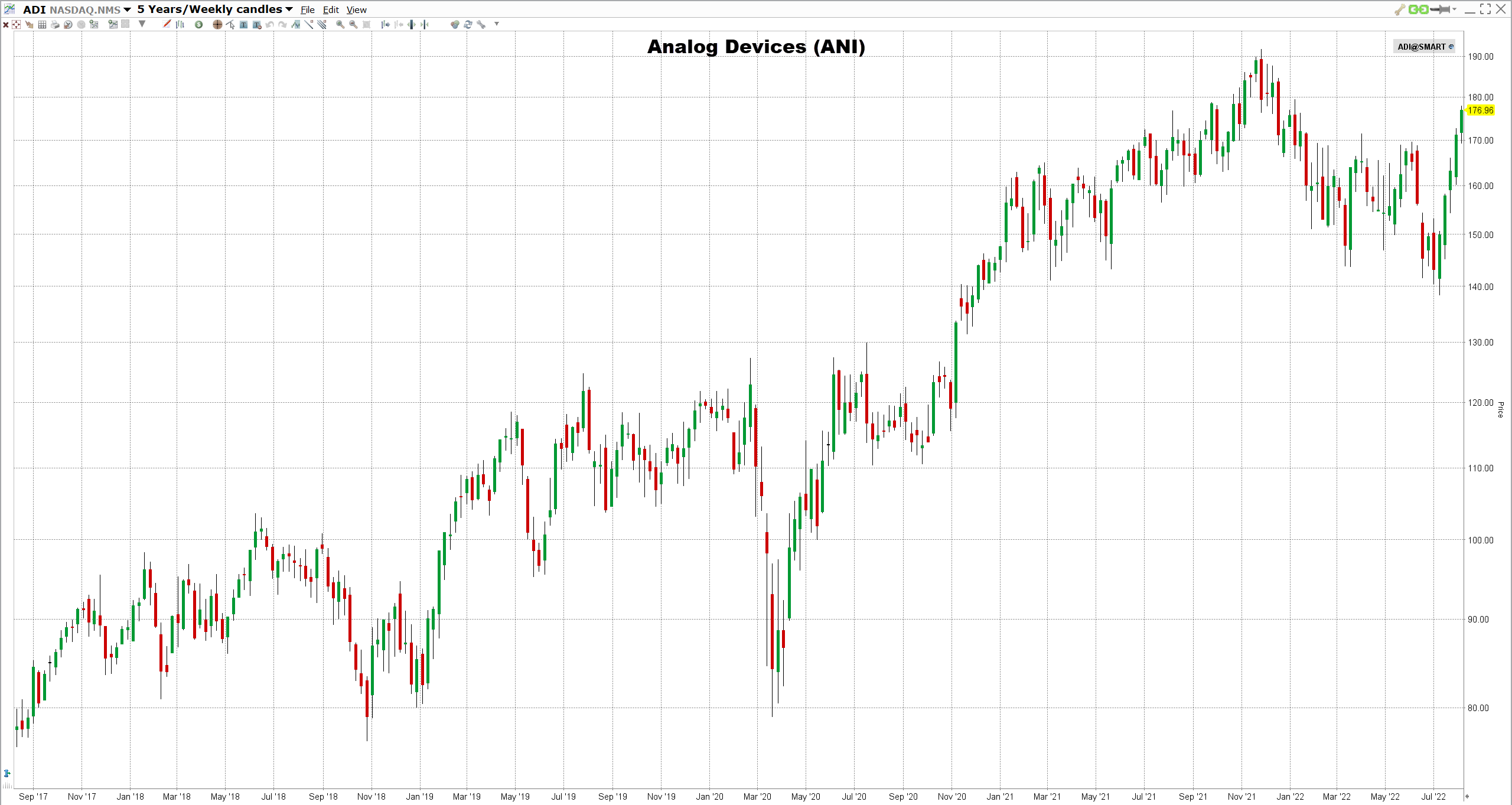Zoom in with green magnifier icon

click(340, 24)
